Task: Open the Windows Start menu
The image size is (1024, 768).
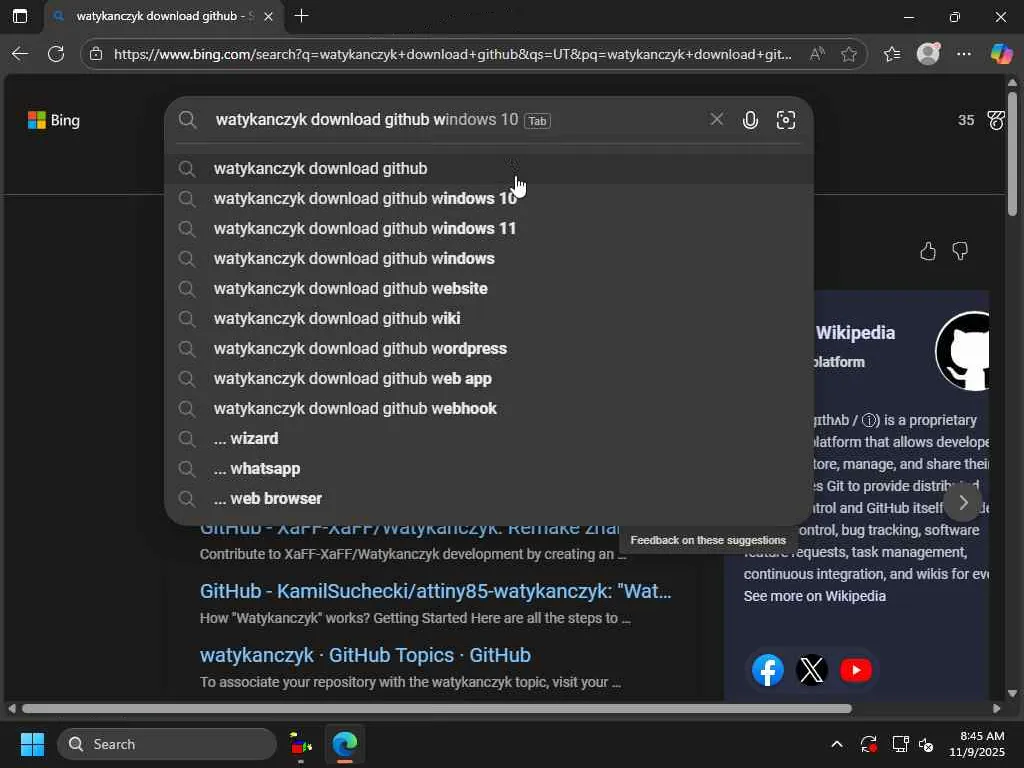Action: (32, 744)
